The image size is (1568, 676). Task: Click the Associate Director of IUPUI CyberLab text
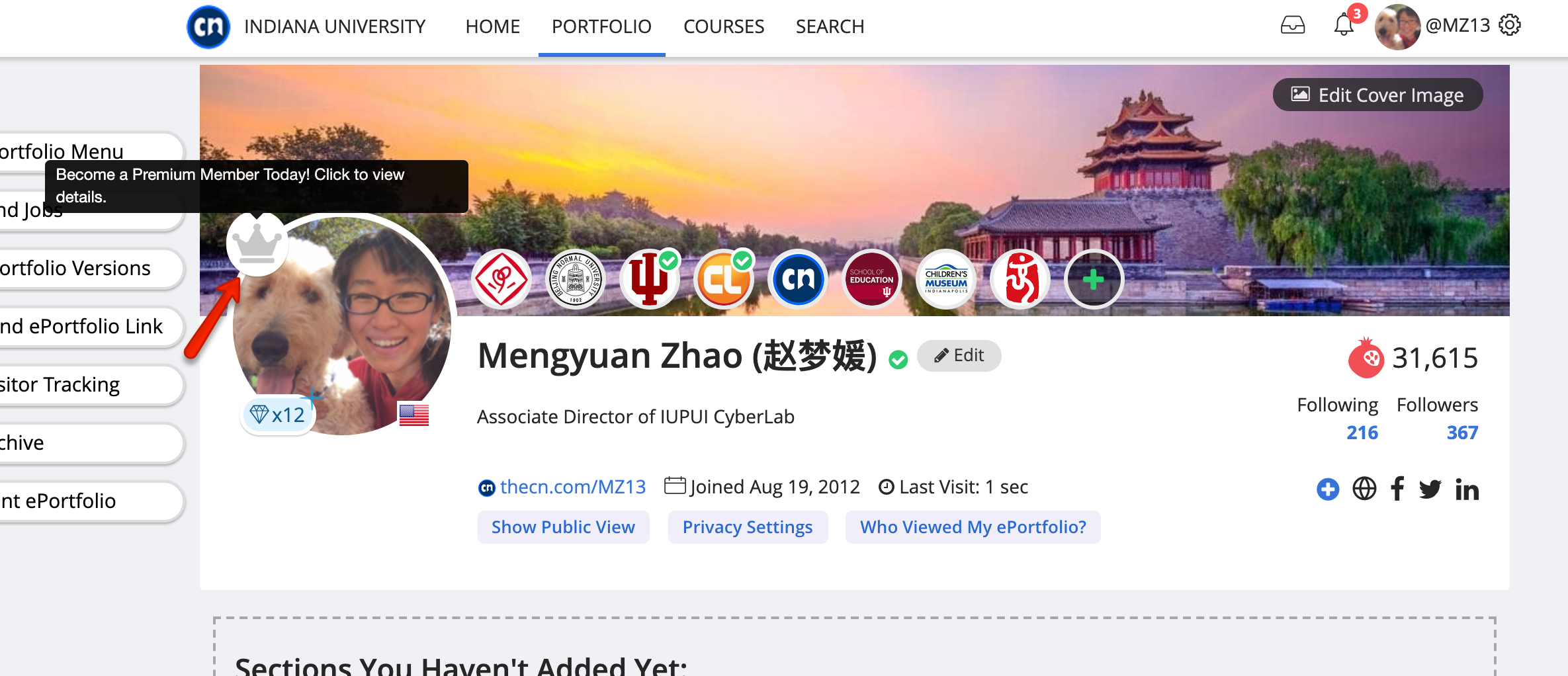coord(636,417)
